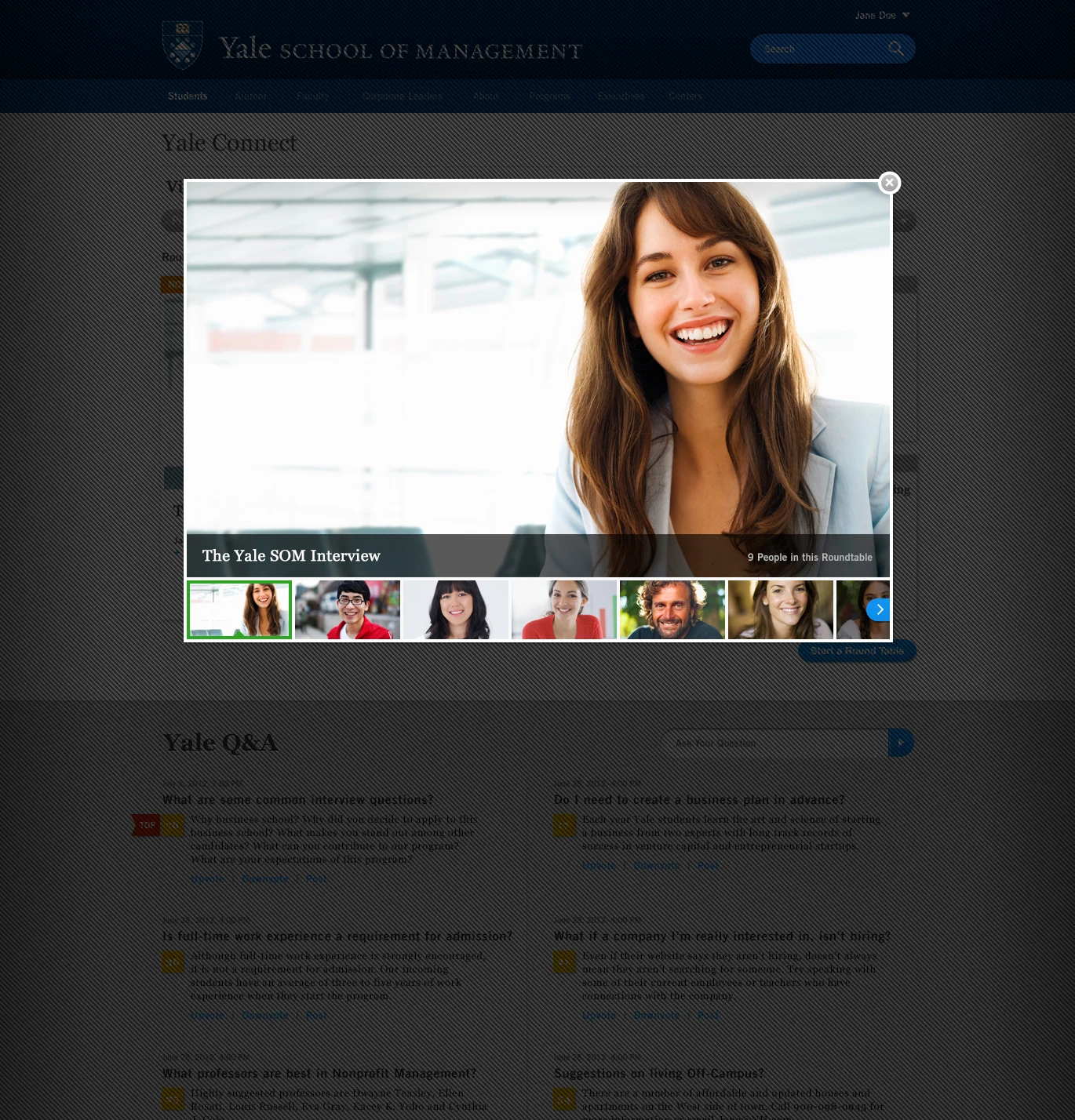Select thumbnail of bearded curly-haired man

[672, 609]
